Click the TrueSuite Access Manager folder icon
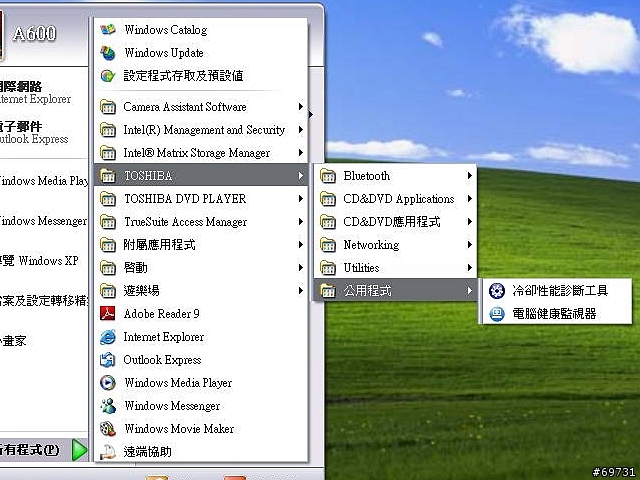 click(x=108, y=222)
